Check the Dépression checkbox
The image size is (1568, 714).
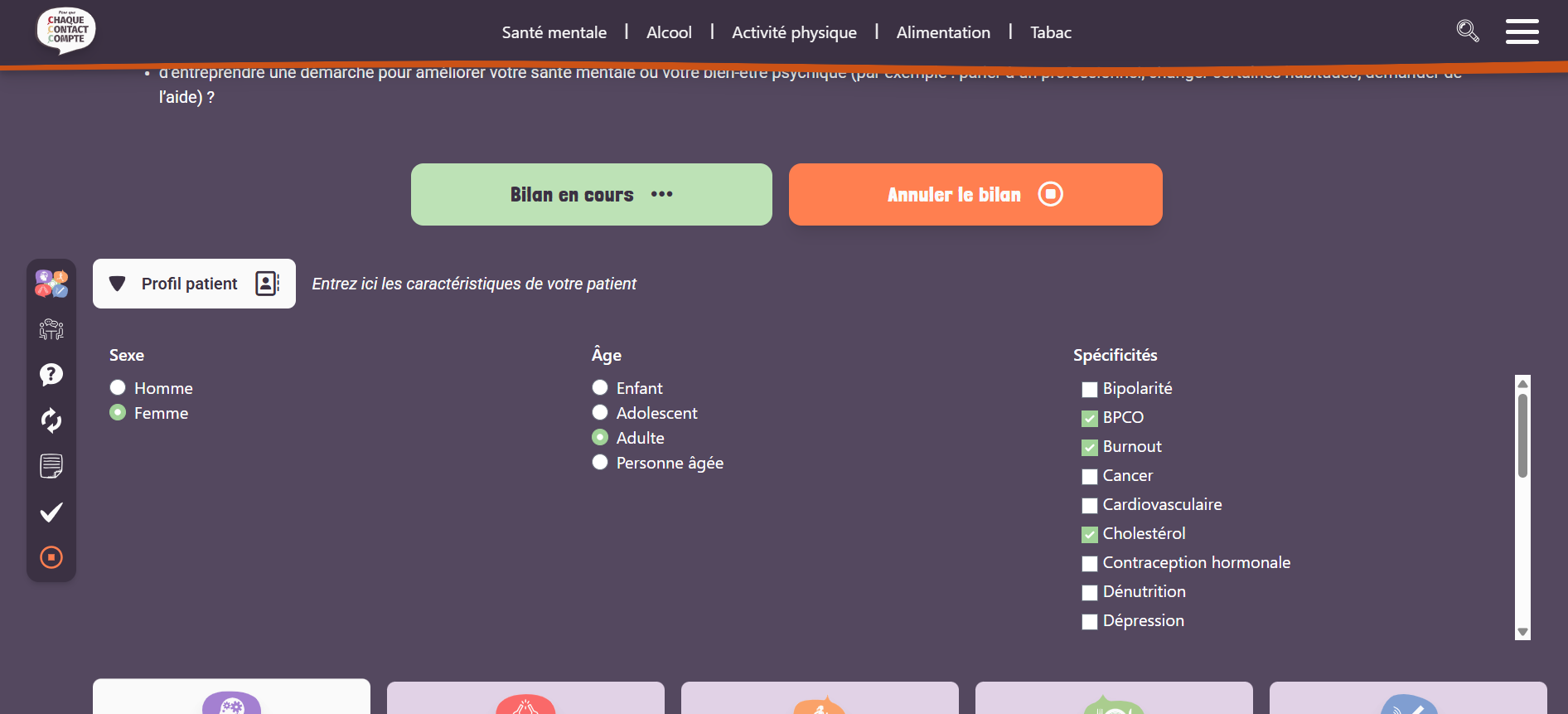1090,622
